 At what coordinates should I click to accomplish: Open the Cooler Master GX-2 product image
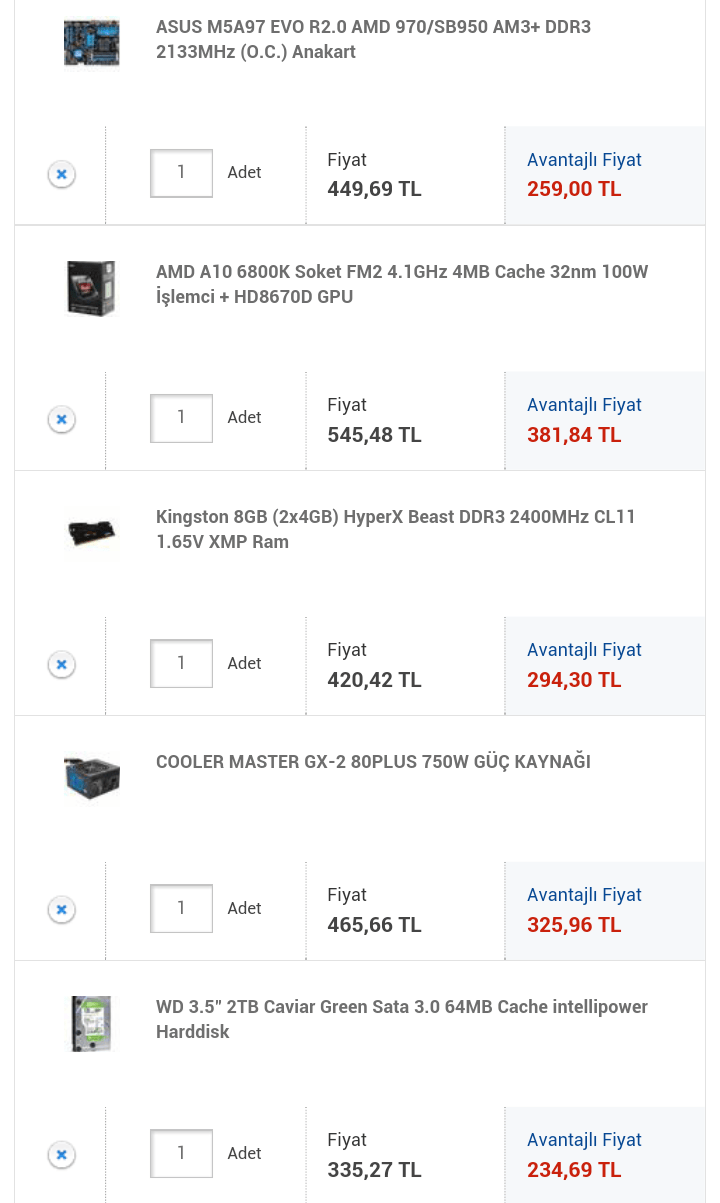pyautogui.click(x=91, y=778)
